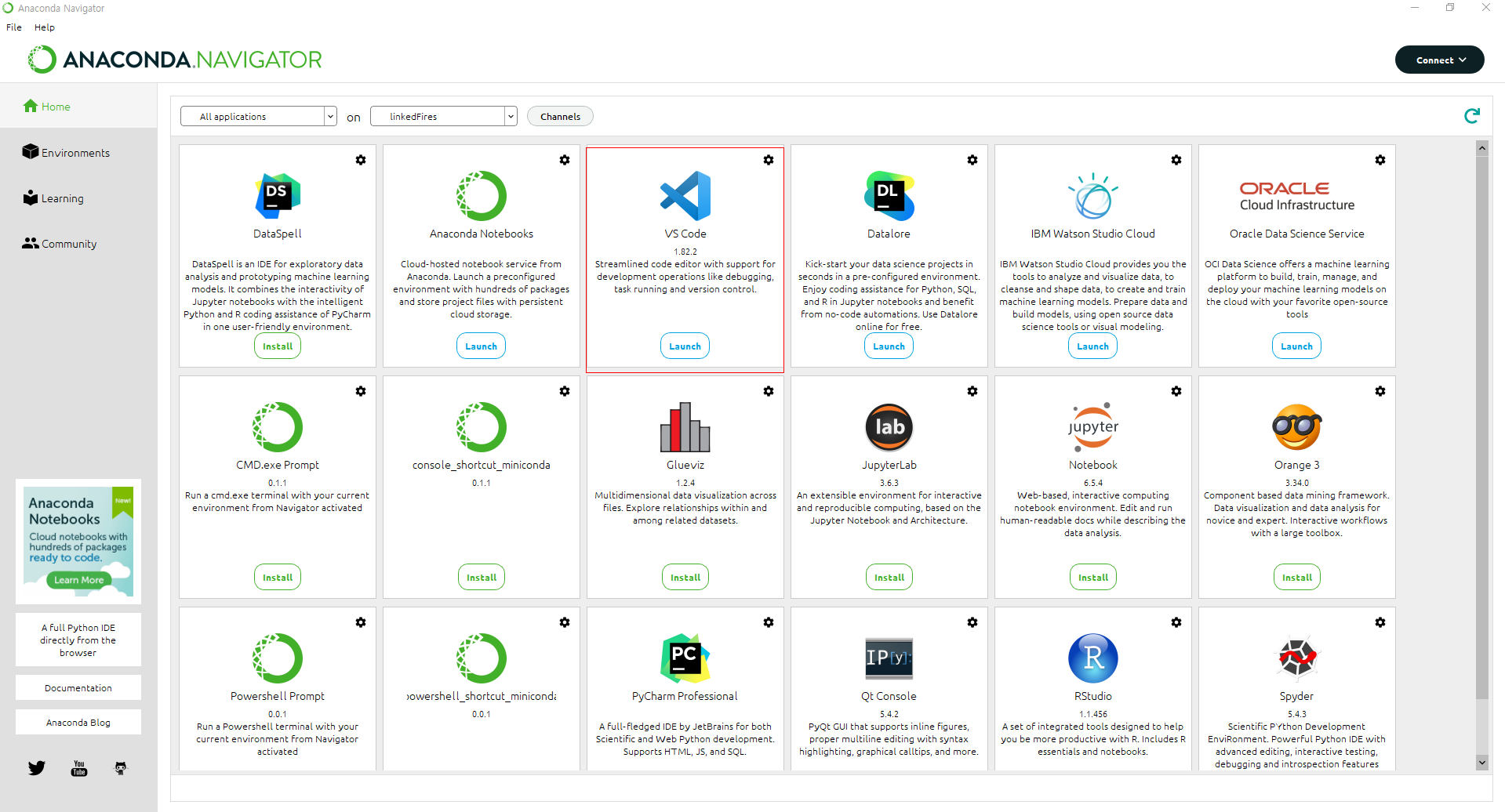Open the GitHub link icon
Viewport: 1505px width, 812px height.
pyautogui.click(x=121, y=768)
